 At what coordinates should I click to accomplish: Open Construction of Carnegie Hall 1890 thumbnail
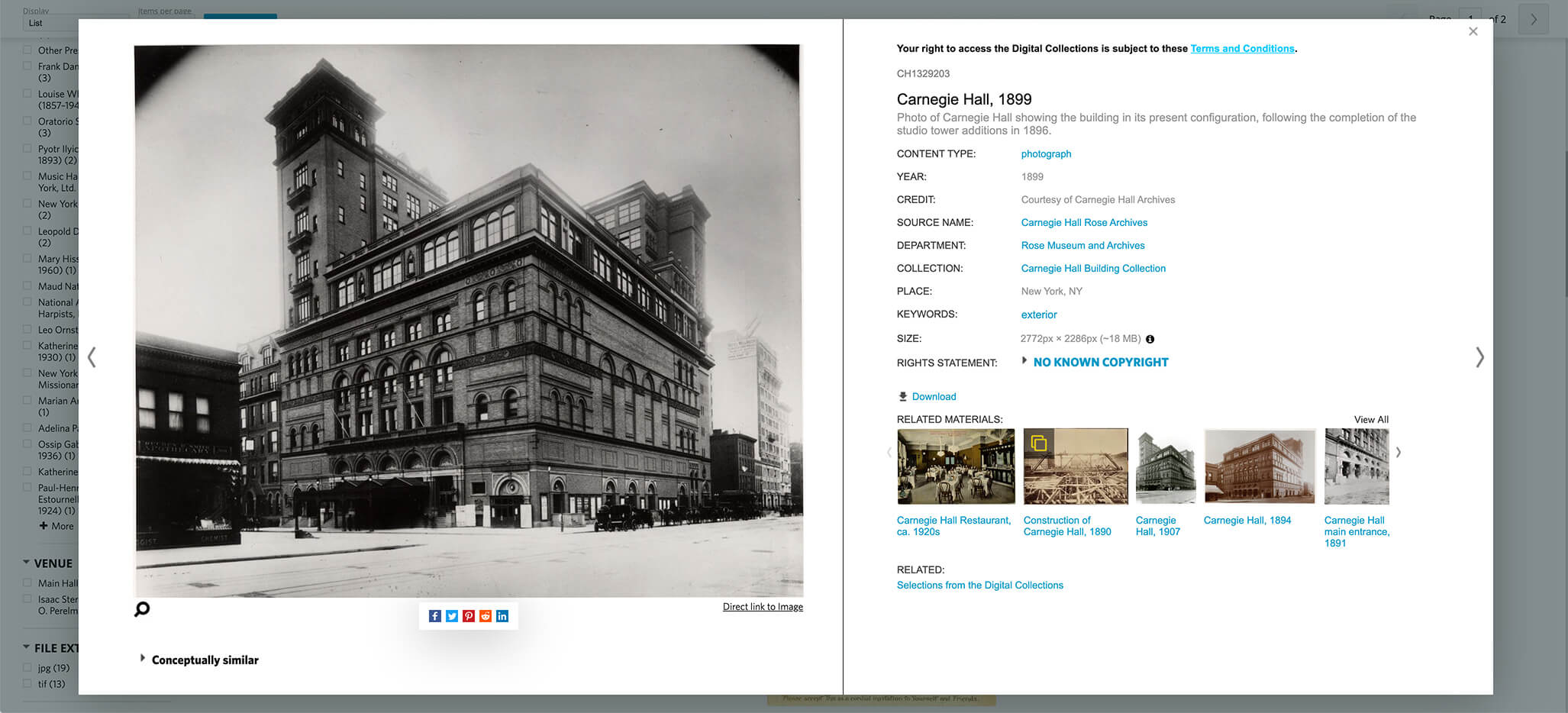click(1076, 466)
